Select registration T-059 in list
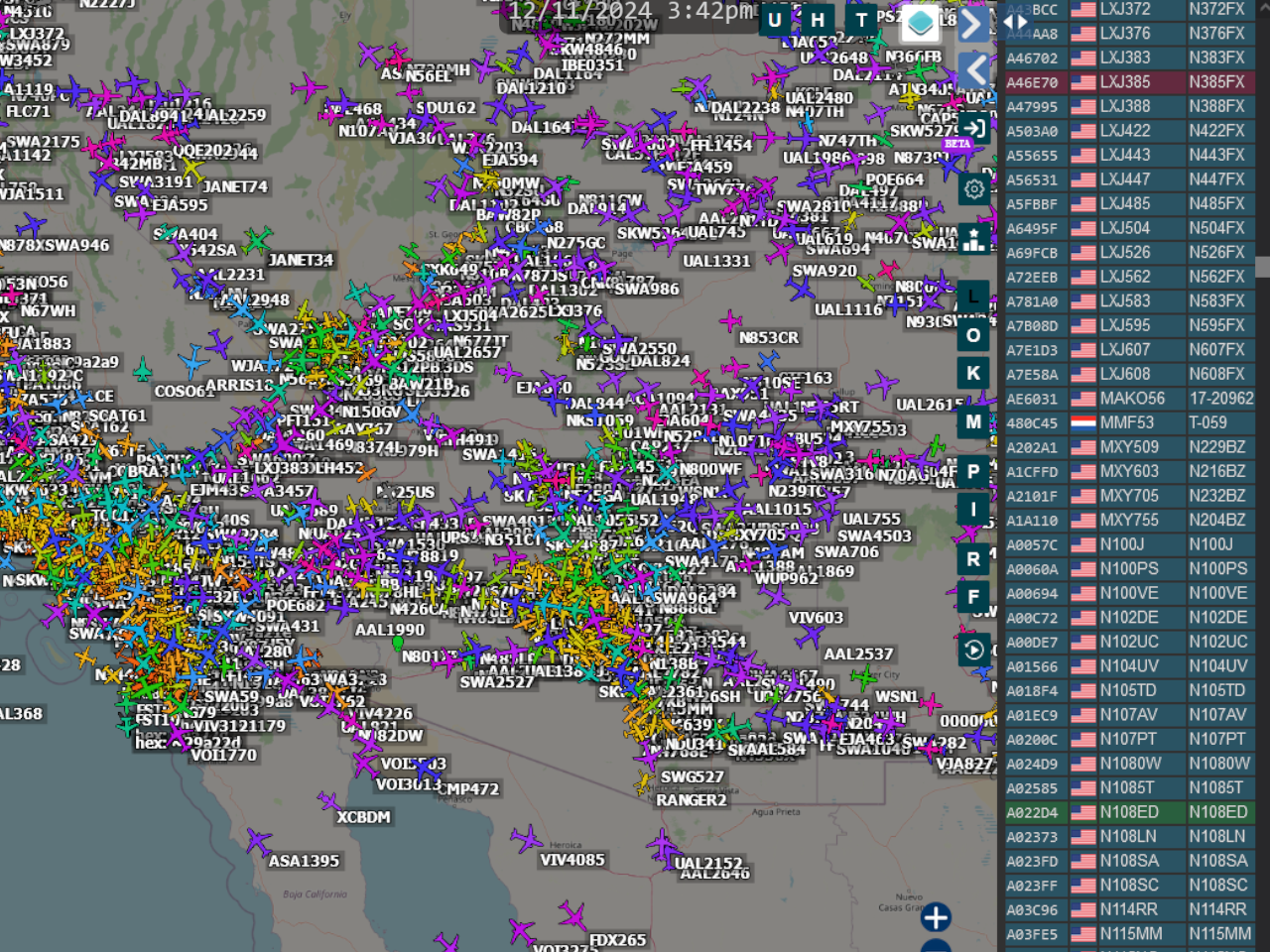This screenshot has width=1270, height=952. click(1207, 422)
